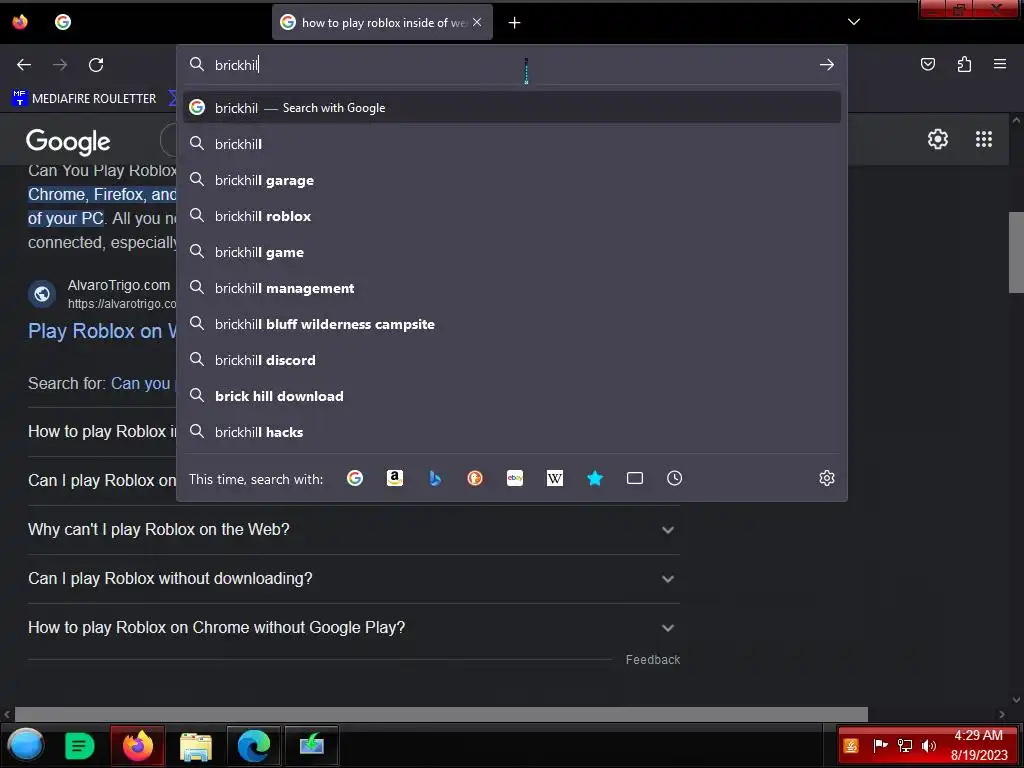
Task: Open 'Play Roblox on' result link
Action: point(102,331)
